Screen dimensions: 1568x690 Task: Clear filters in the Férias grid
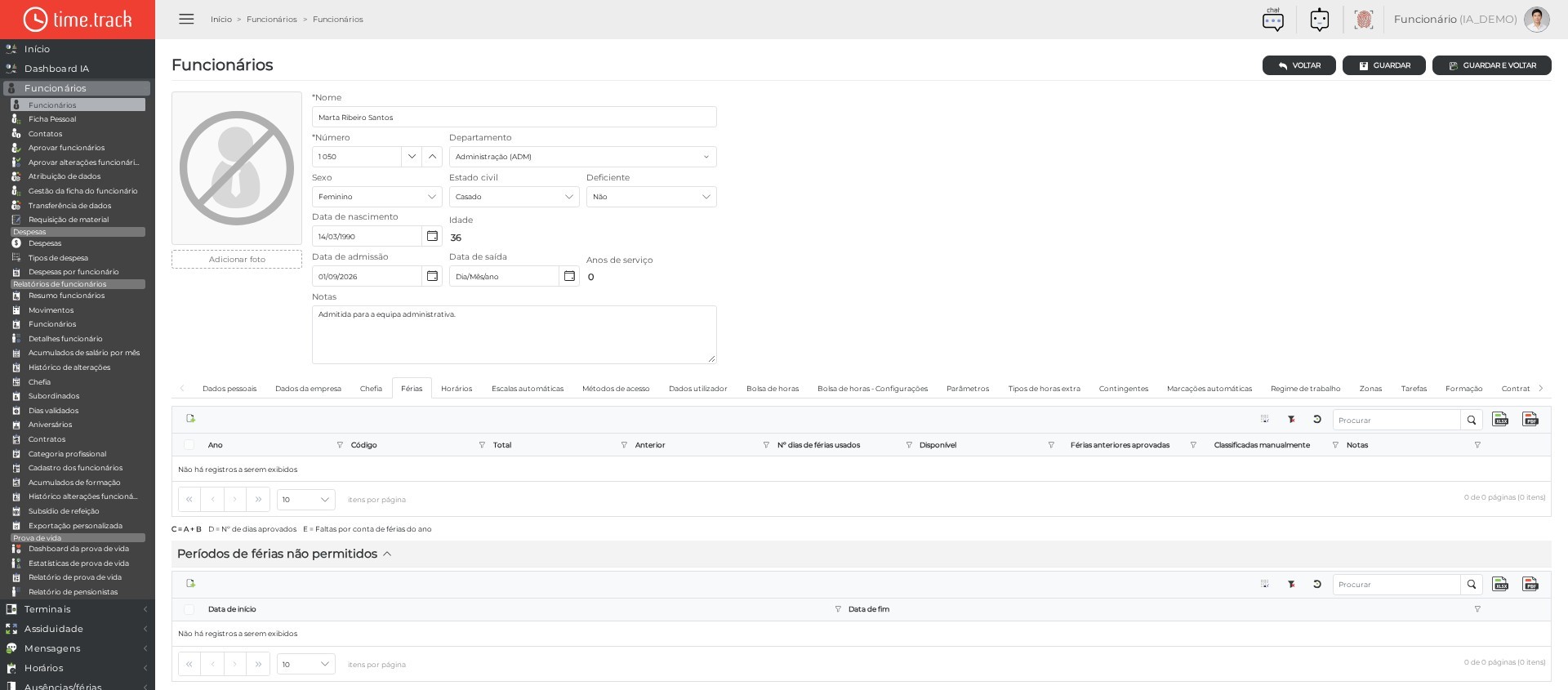[1291, 420]
